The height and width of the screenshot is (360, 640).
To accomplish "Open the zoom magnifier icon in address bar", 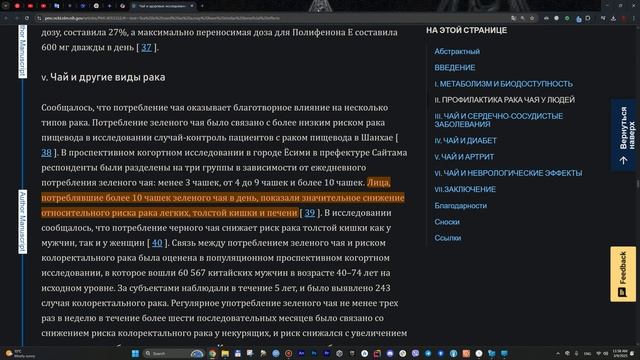I will pyautogui.click(x=523, y=18).
